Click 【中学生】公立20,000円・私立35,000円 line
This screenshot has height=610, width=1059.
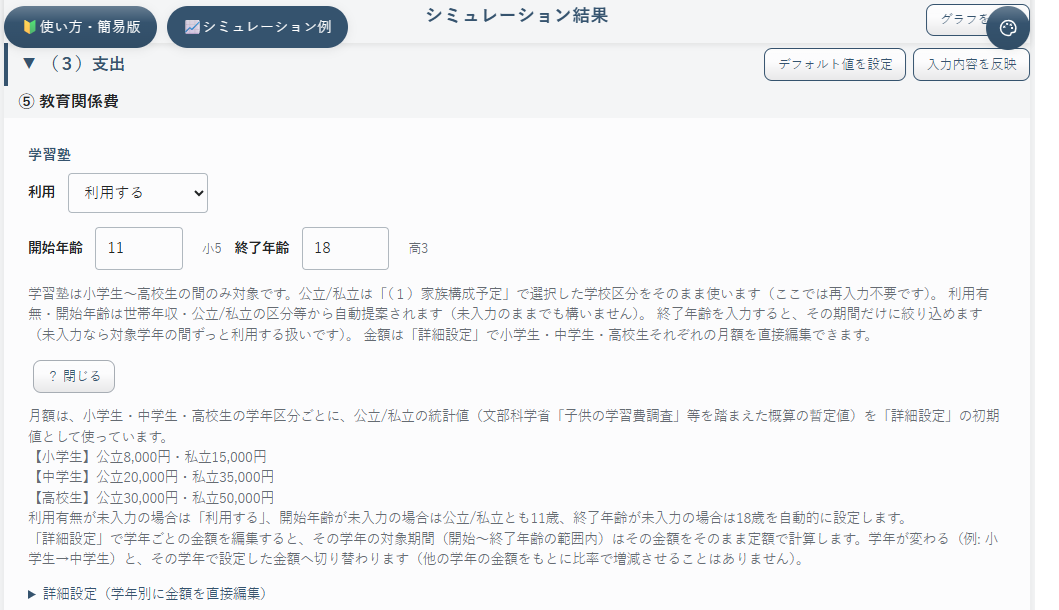pos(151,477)
